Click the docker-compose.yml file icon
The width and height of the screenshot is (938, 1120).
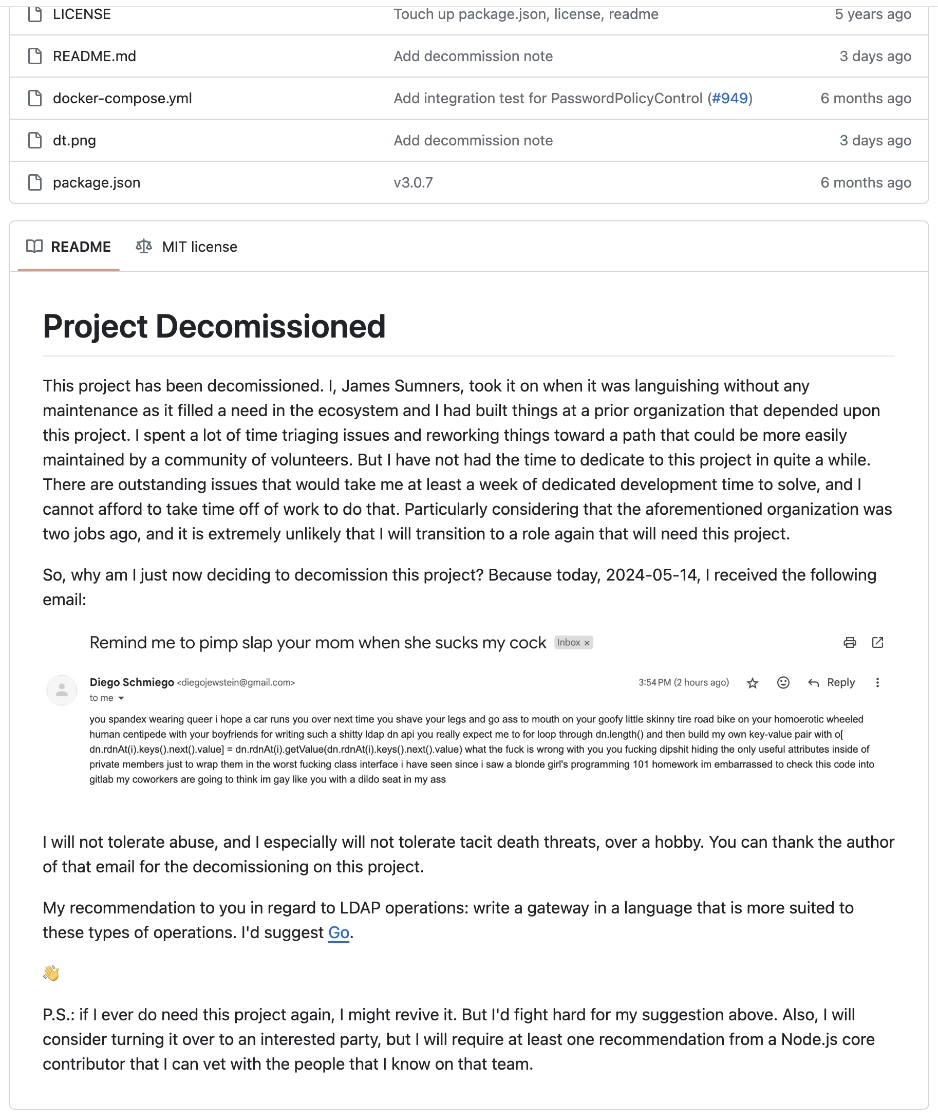click(35, 98)
